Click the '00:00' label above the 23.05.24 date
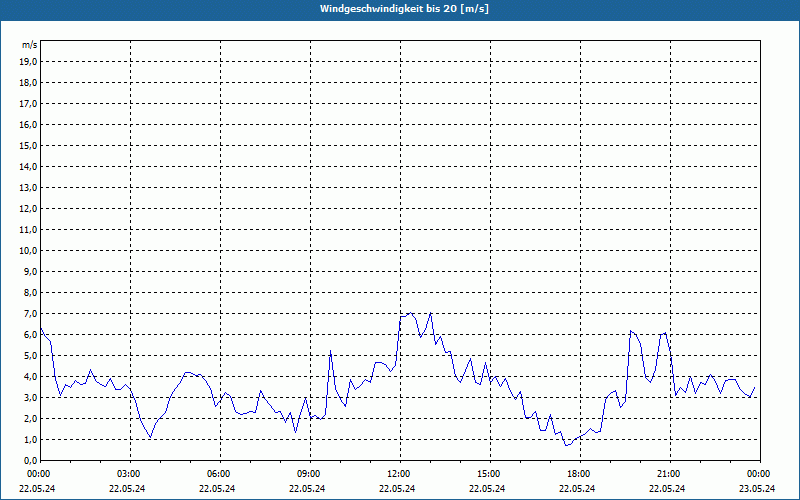The image size is (800, 500). pyautogui.click(x=759, y=474)
